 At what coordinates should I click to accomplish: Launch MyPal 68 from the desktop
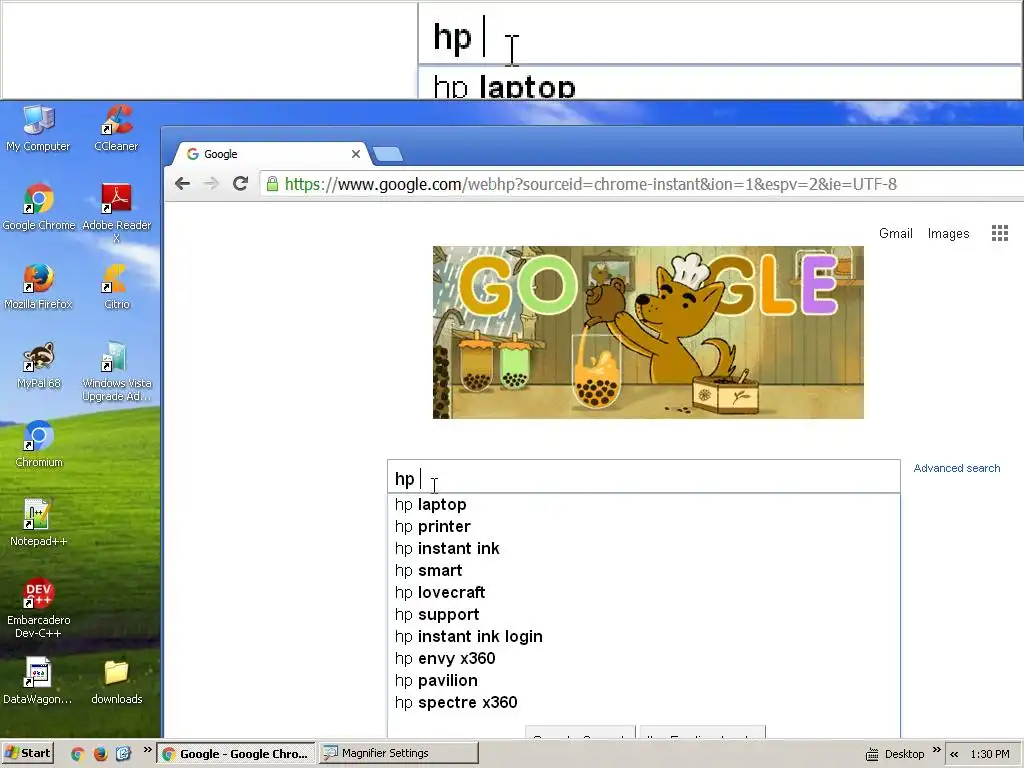39,365
